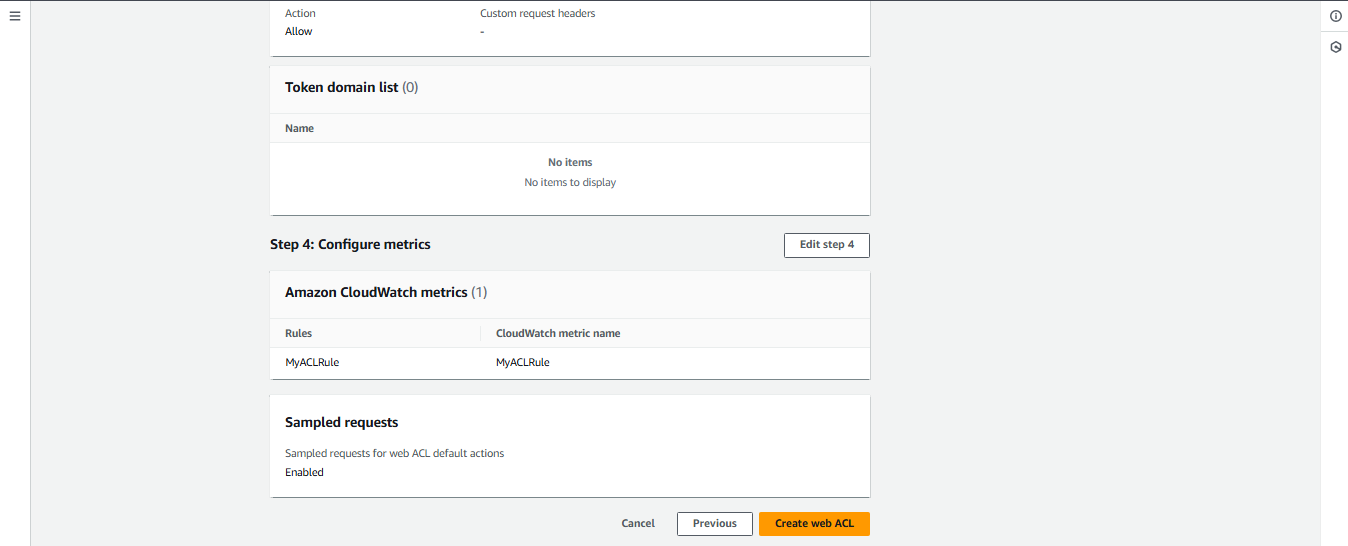Click the hexagon icon below info icon
The image size is (1348, 546).
point(1335,47)
